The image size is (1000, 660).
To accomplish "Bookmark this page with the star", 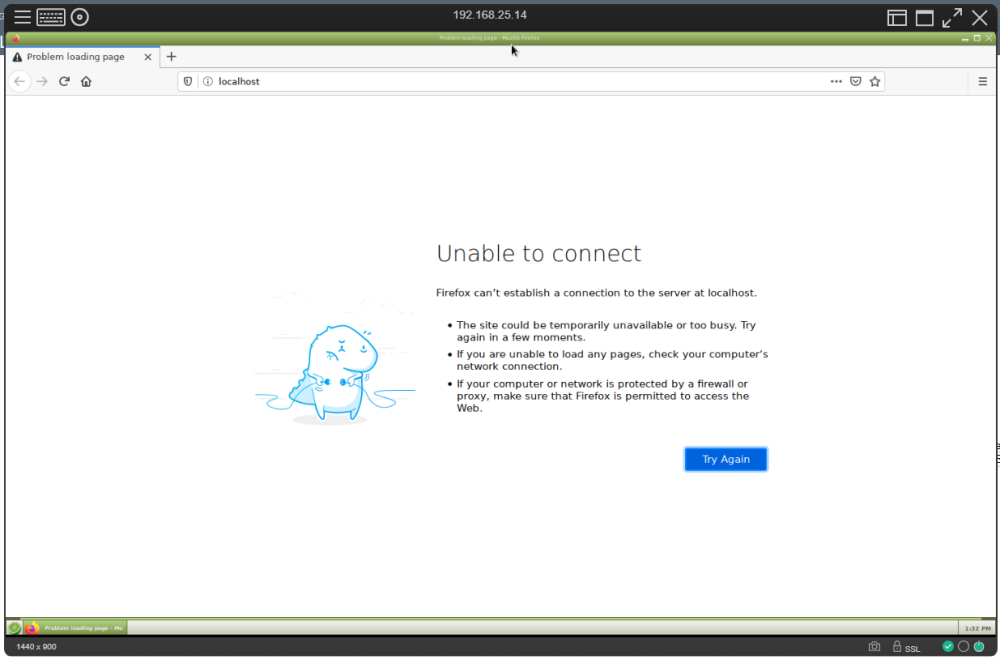I will 875,82.
